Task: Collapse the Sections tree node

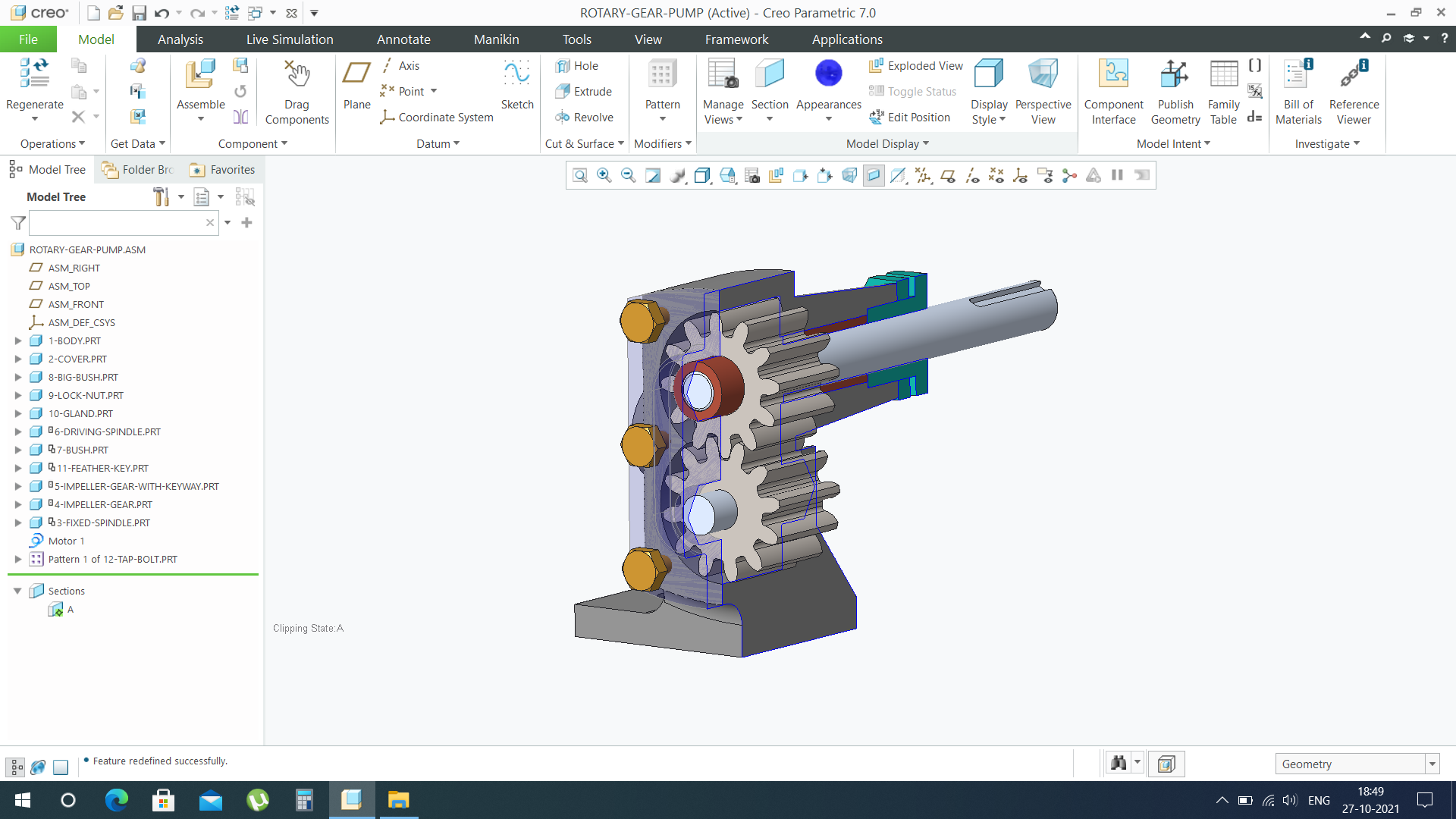Action: click(17, 591)
